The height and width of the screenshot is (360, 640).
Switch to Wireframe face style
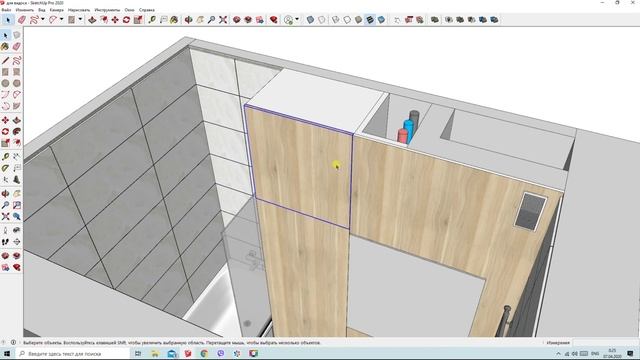tap(336, 20)
